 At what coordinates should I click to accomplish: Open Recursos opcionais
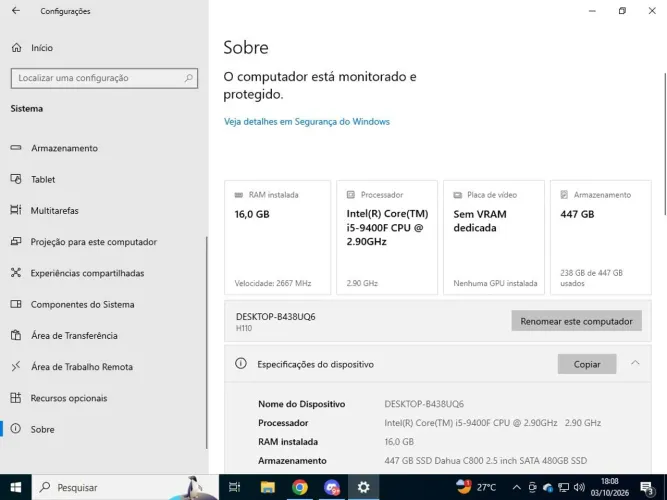(68, 398)
